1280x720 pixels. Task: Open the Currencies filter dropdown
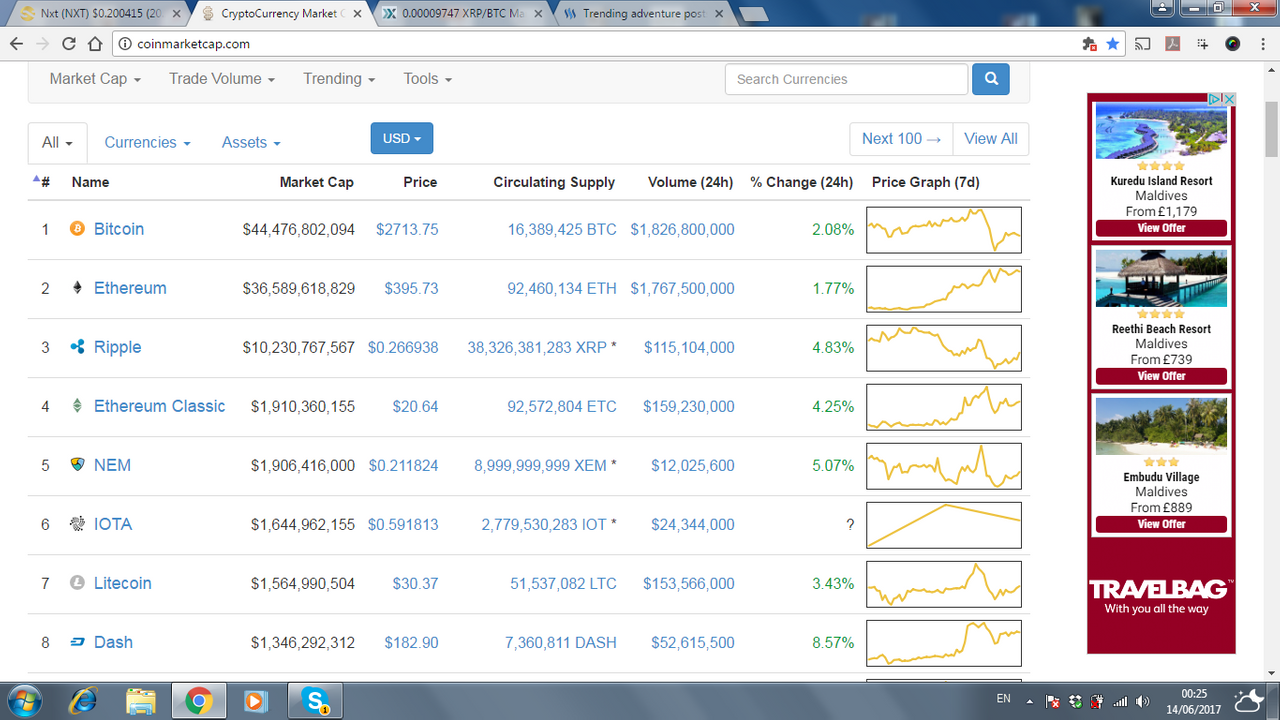click(147, 143)
